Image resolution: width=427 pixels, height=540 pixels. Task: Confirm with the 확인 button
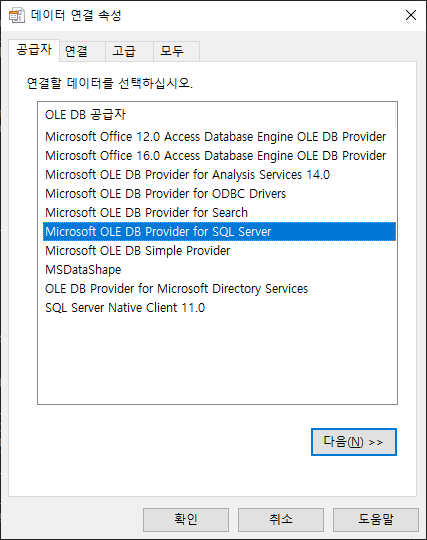pos(186,519)
